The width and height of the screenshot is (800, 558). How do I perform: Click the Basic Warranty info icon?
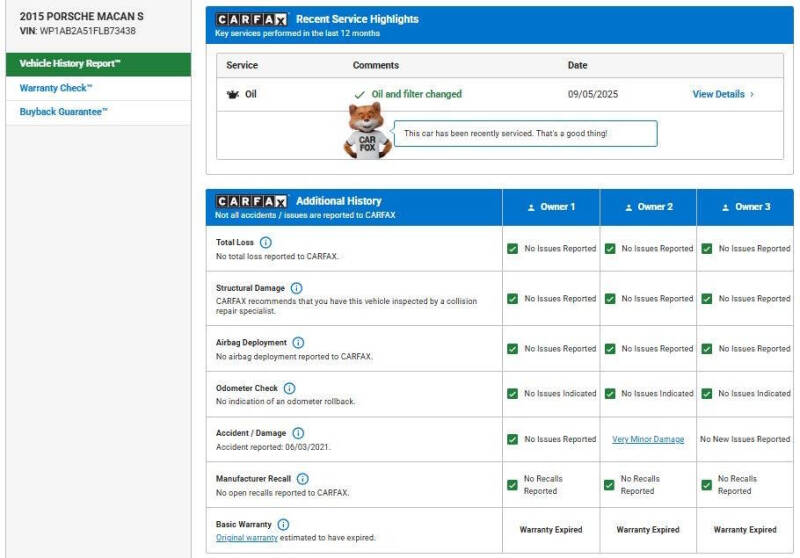[283, 524]
